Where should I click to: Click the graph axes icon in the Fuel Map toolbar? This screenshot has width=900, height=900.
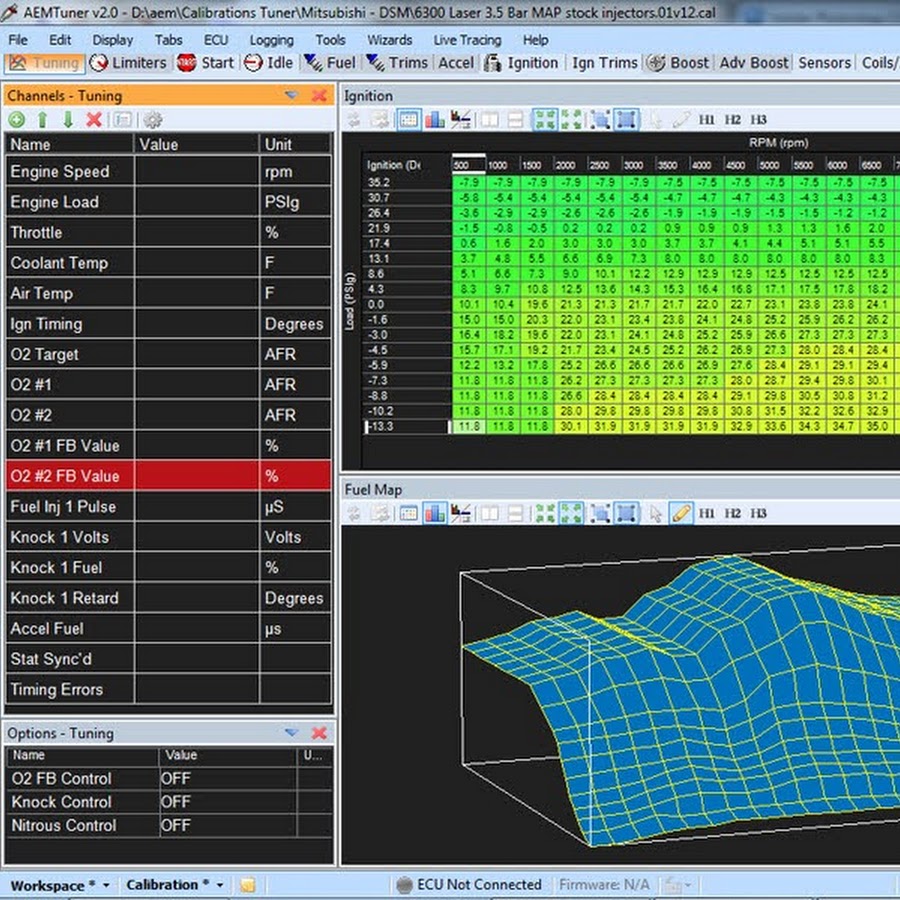pos(460,513)
